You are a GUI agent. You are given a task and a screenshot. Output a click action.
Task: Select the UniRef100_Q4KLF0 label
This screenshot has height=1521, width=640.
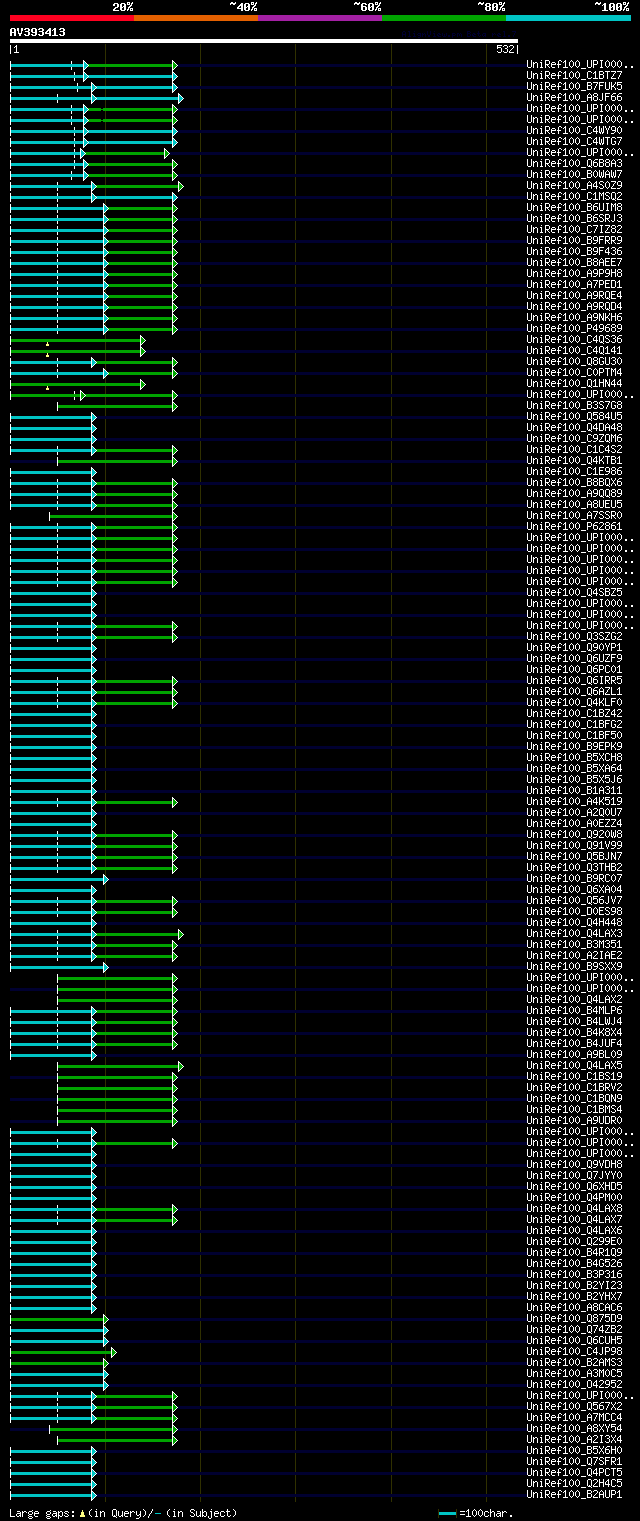(x=575, y=702)
